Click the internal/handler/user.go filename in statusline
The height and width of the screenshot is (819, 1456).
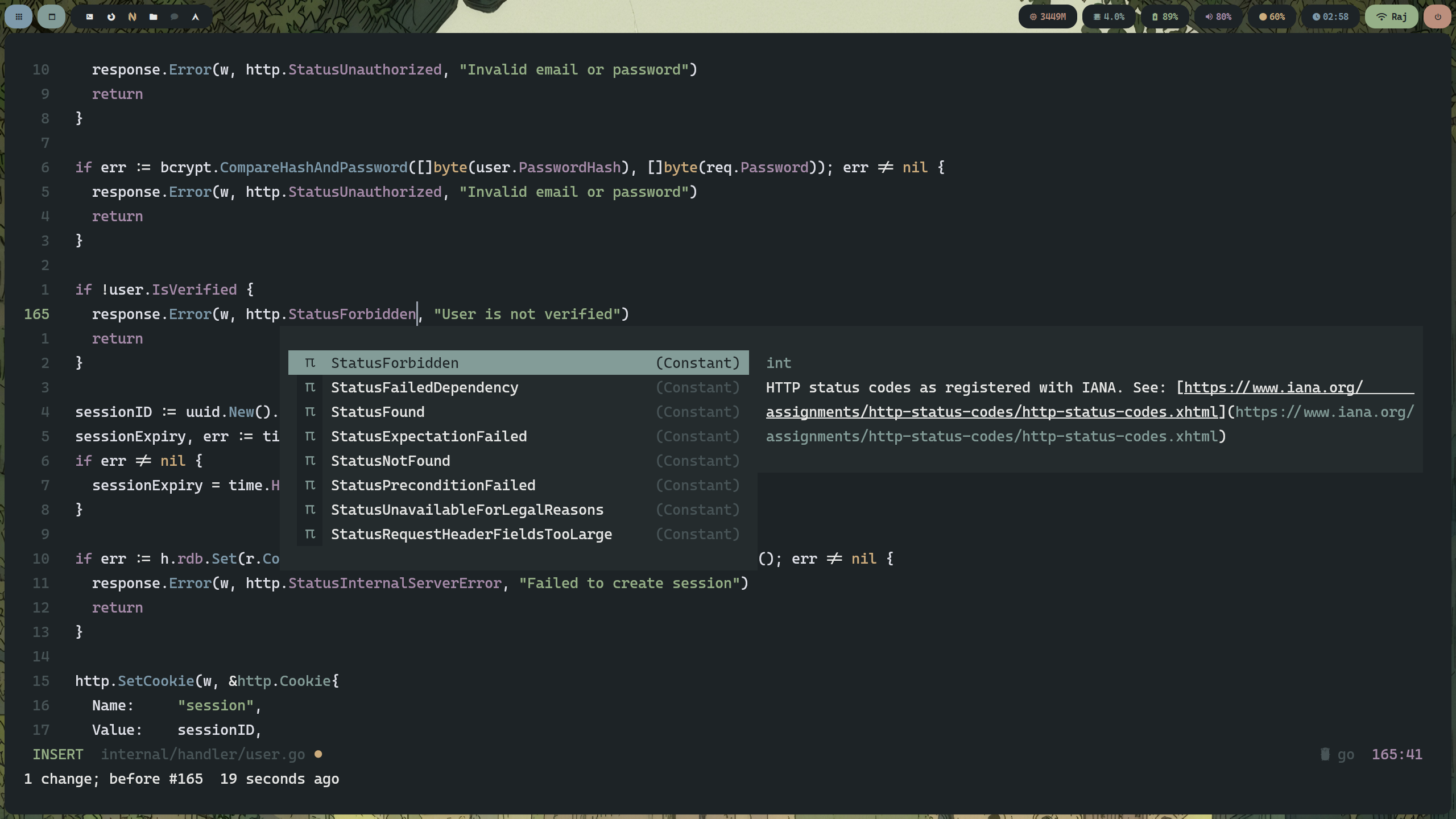[203, 754]
